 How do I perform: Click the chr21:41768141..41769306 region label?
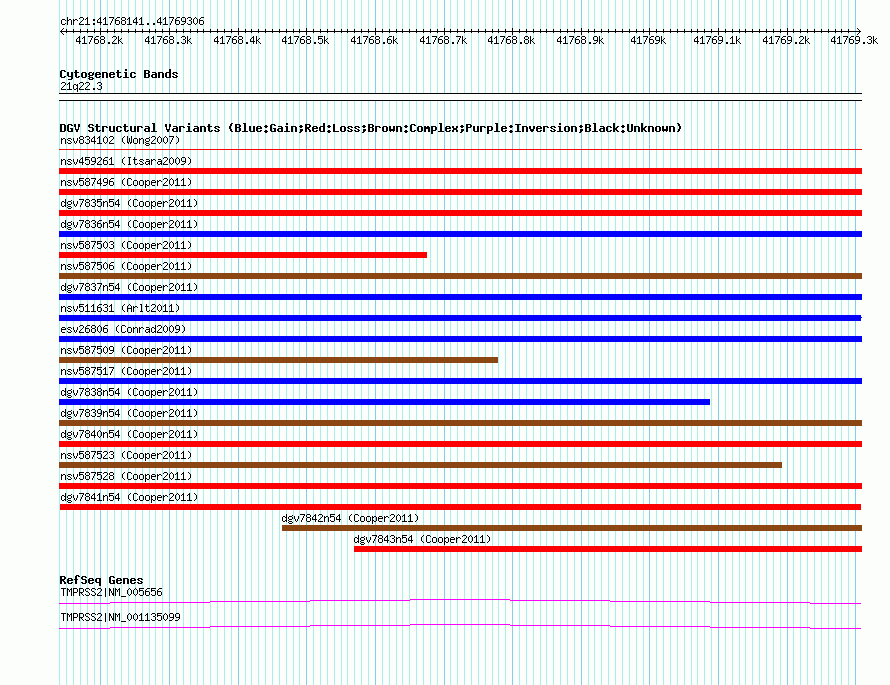pyautogui.click(x=132, y=22)
